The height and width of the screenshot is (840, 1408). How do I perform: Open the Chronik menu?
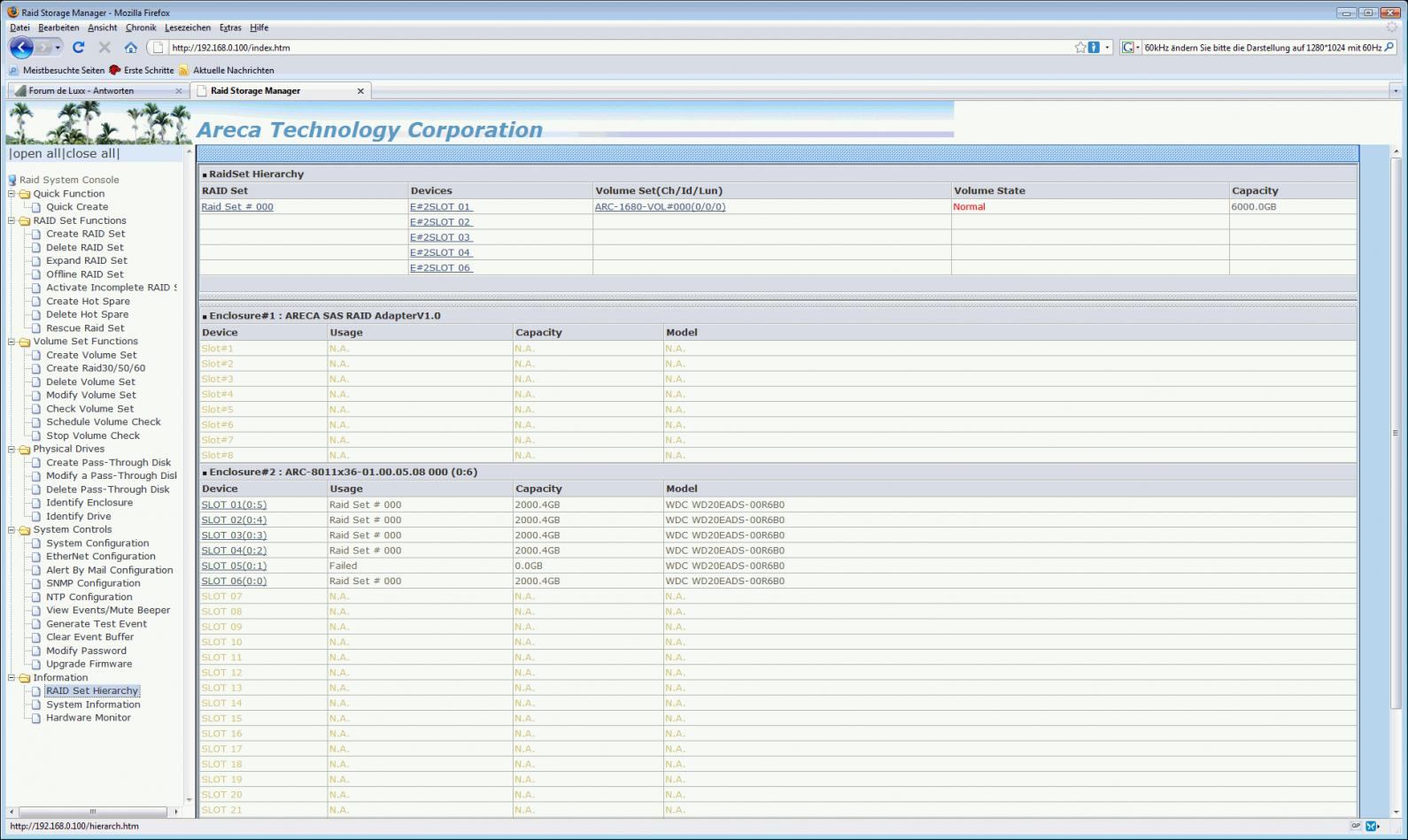pyautogui.click(x=141, y=27)
